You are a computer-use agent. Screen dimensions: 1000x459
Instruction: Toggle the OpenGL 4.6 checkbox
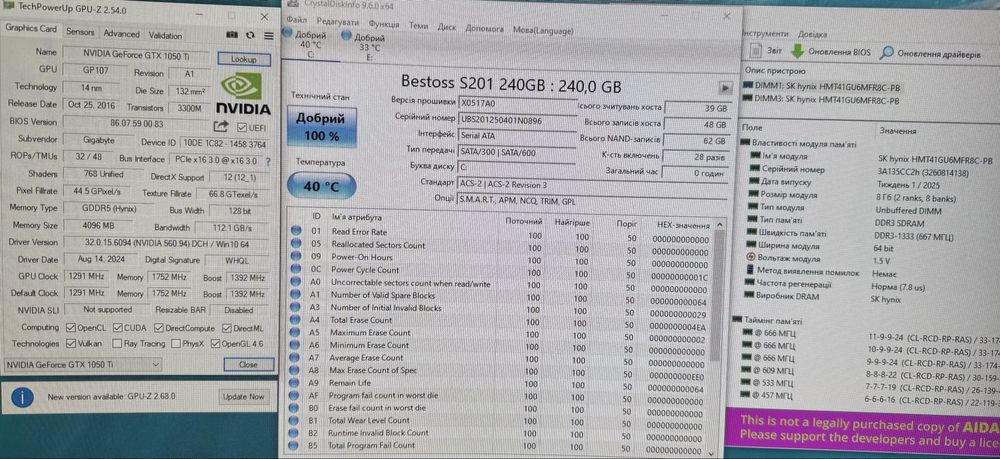pyautogui.click(x=216, y=344)
